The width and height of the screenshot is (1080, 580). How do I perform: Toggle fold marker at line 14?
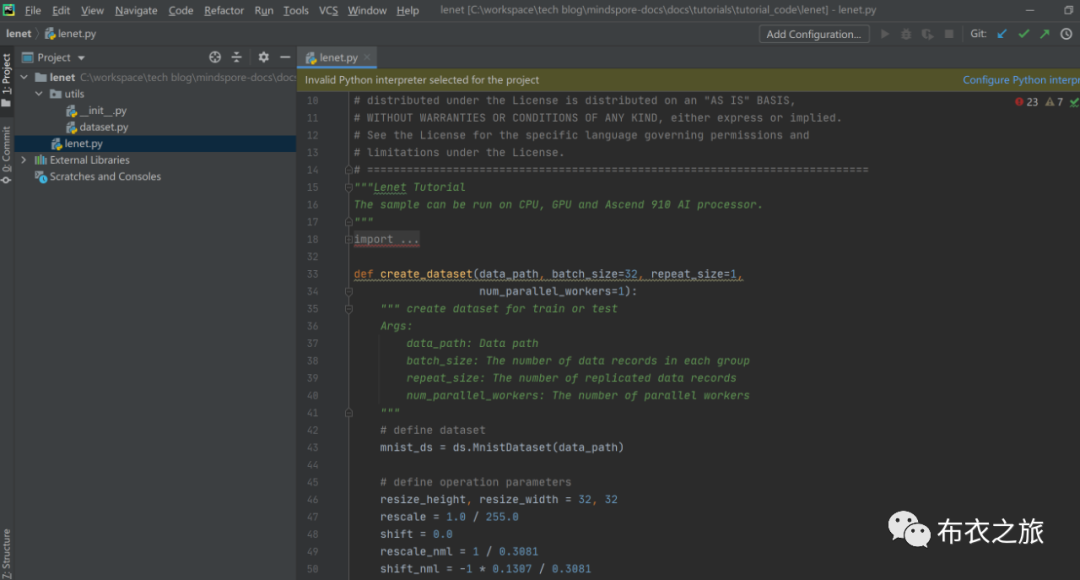(349, 169)
